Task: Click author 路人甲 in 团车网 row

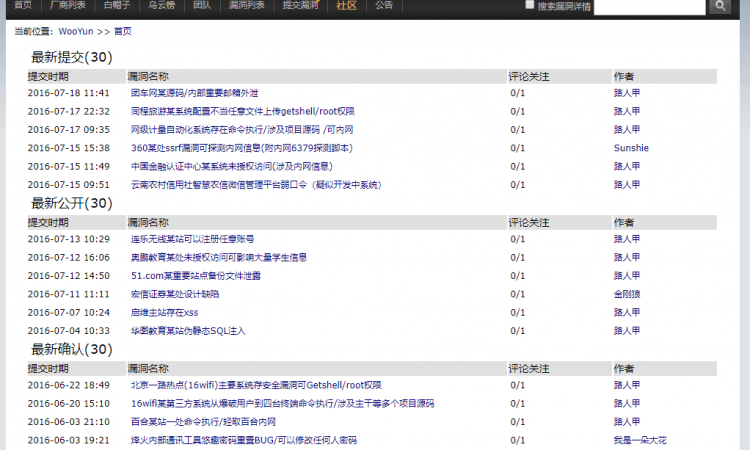Action: (627, 93)
